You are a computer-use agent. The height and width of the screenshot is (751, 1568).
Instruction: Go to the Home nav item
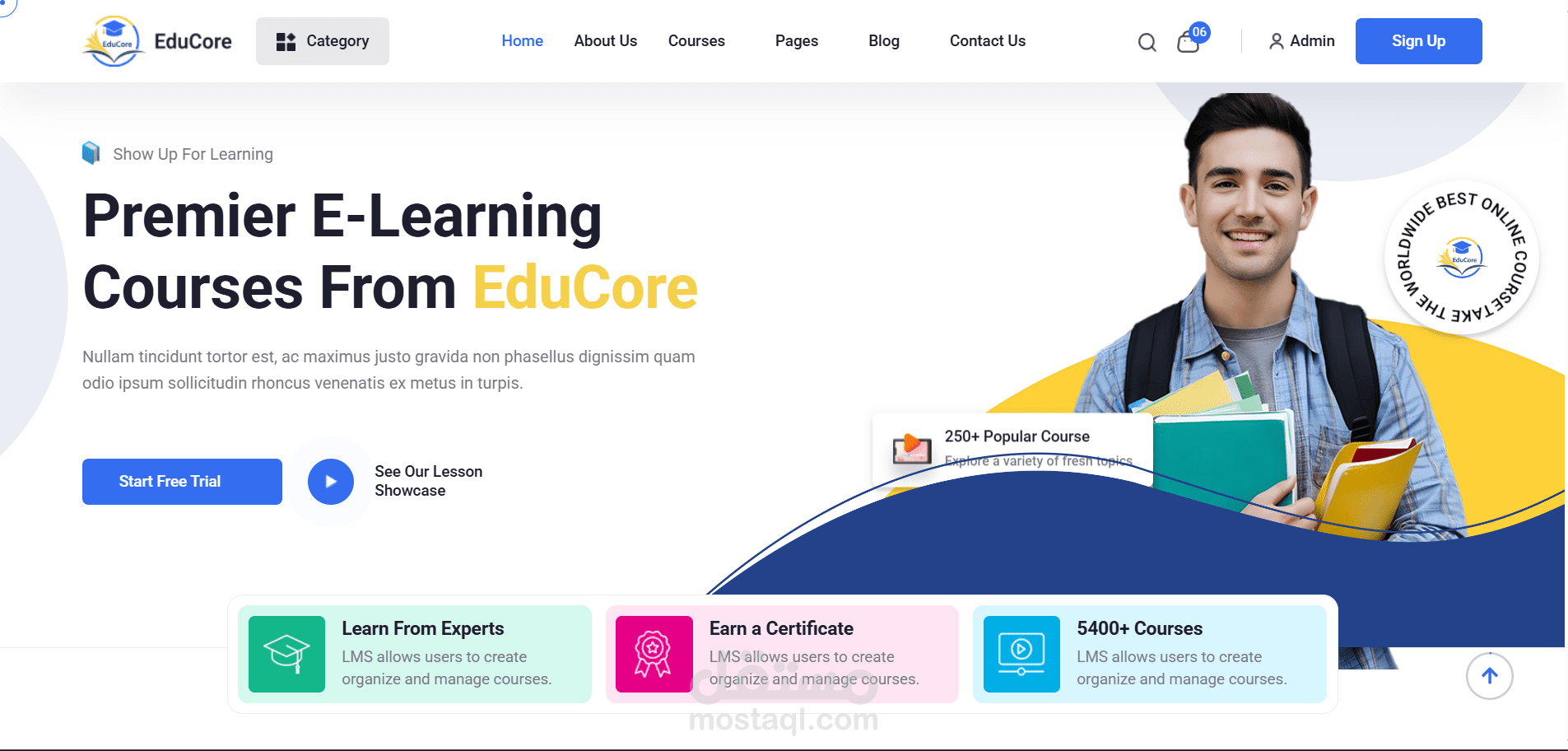pos(522,41)
